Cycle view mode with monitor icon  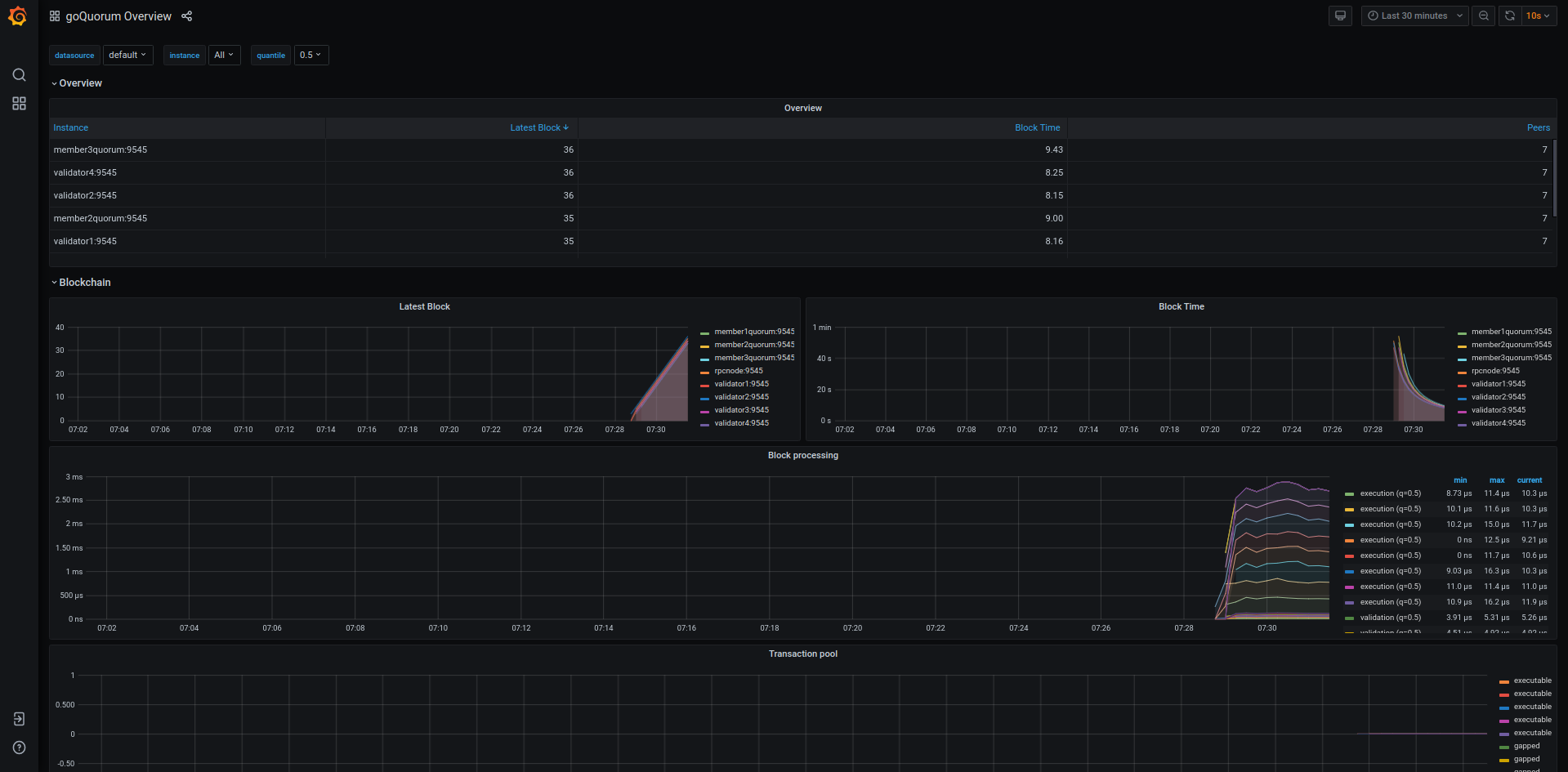[1340, 16]
